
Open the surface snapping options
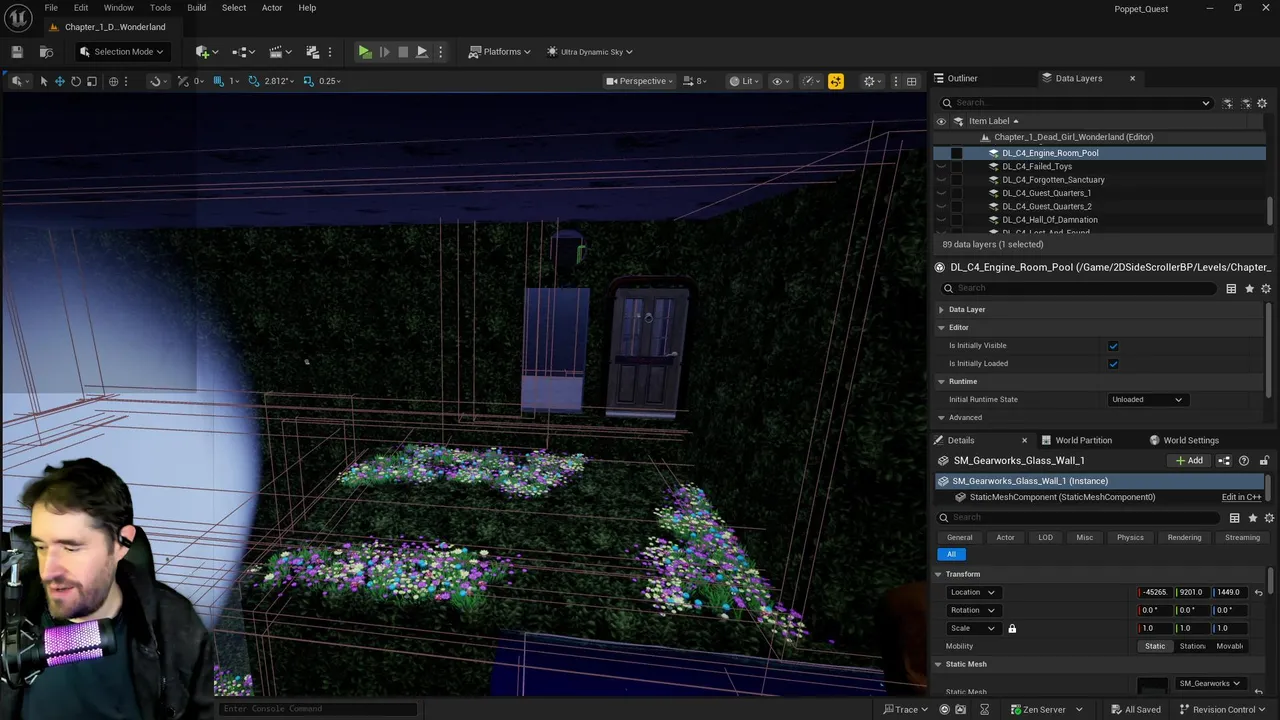point(158,81)
